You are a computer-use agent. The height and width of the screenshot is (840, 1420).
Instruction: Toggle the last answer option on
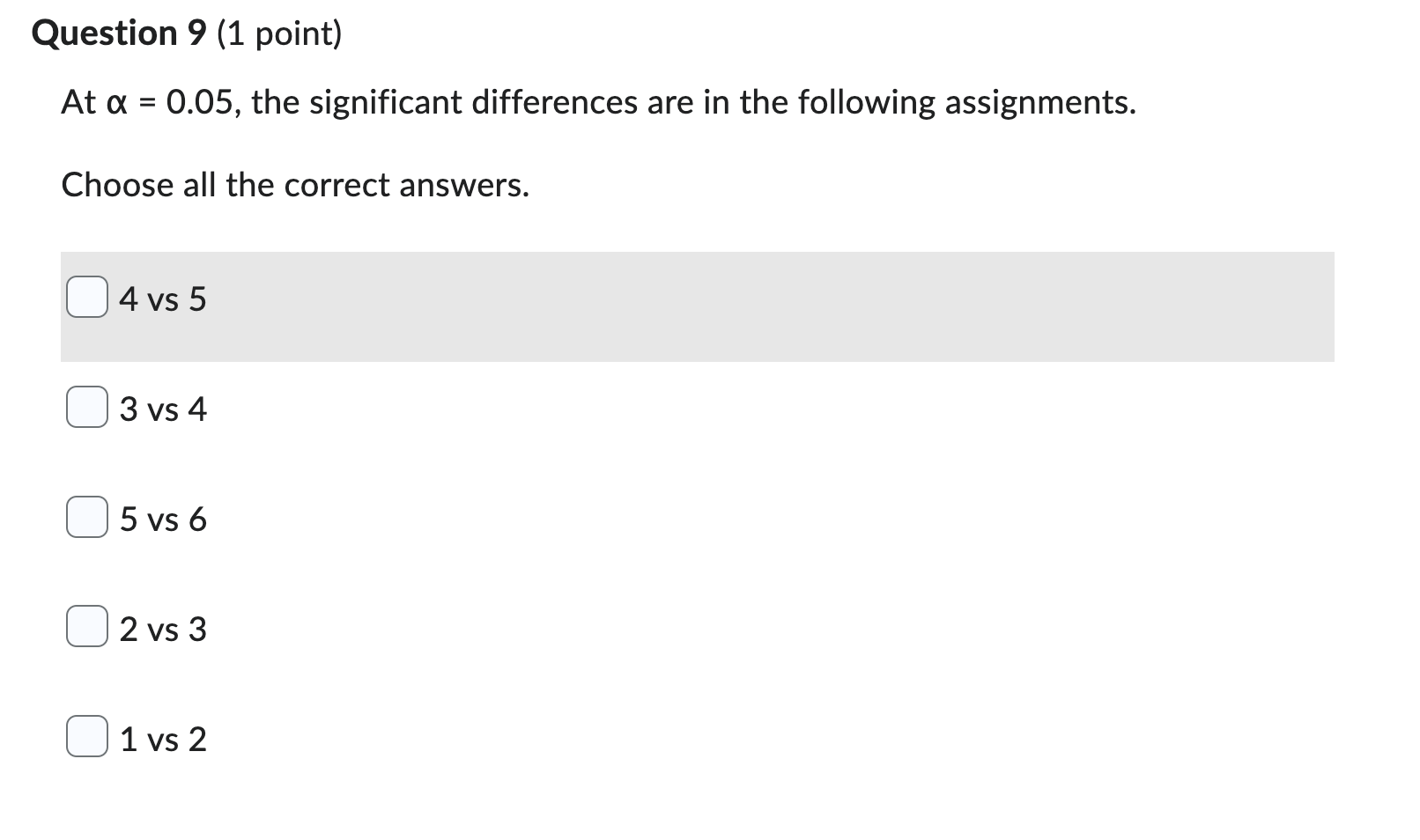pyautogui.click(x=86, y=739)
